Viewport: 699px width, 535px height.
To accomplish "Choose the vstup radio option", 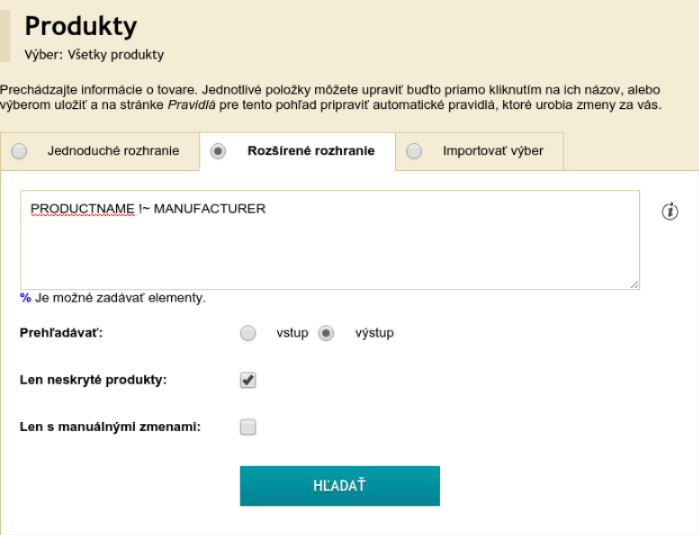I will [248, 333].
